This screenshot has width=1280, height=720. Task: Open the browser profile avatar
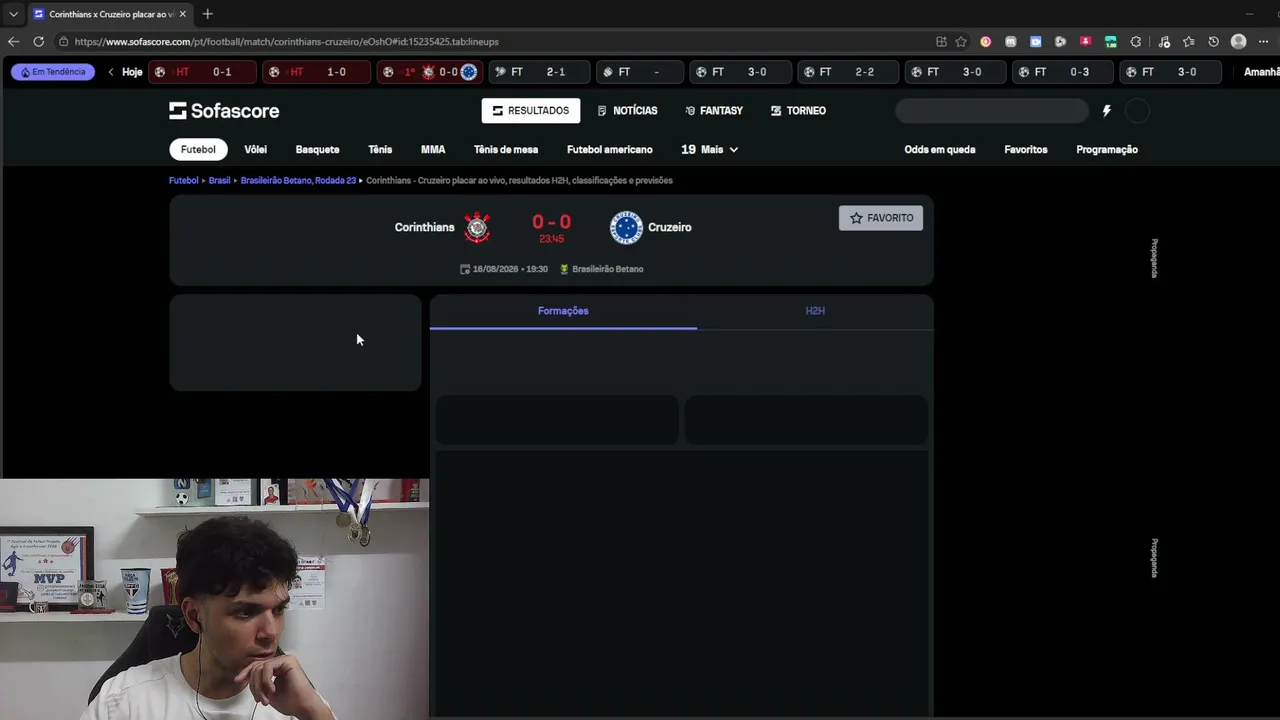1239,42
